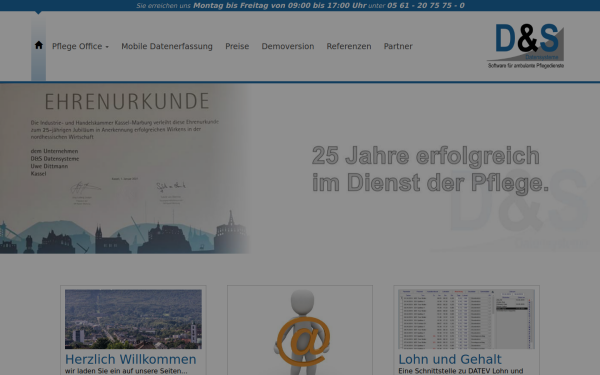The width and height of the screenshot is (600, 375).
Task: Open the Lohn und Gehalt heading link
Action: click(x=450, y=359)
